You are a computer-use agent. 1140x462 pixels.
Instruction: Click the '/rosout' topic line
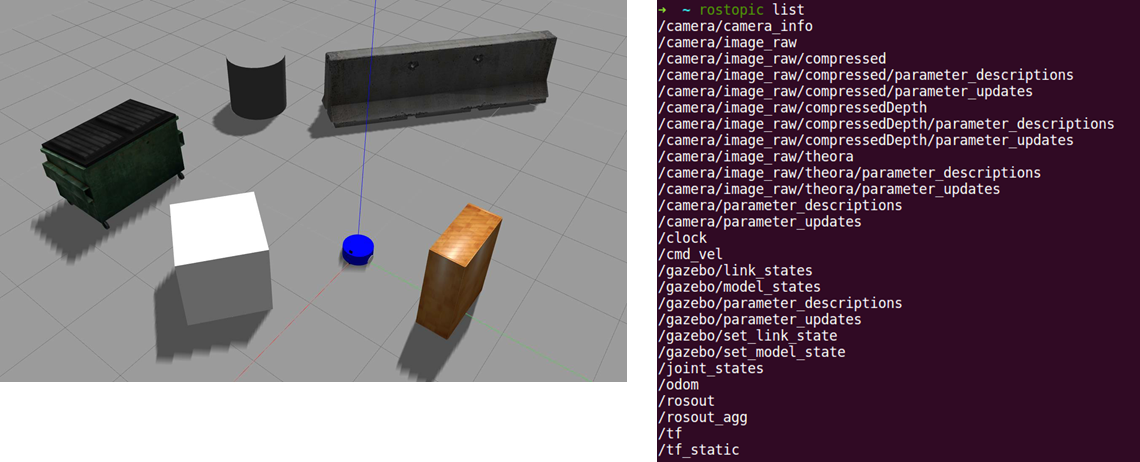click(686, 400)
